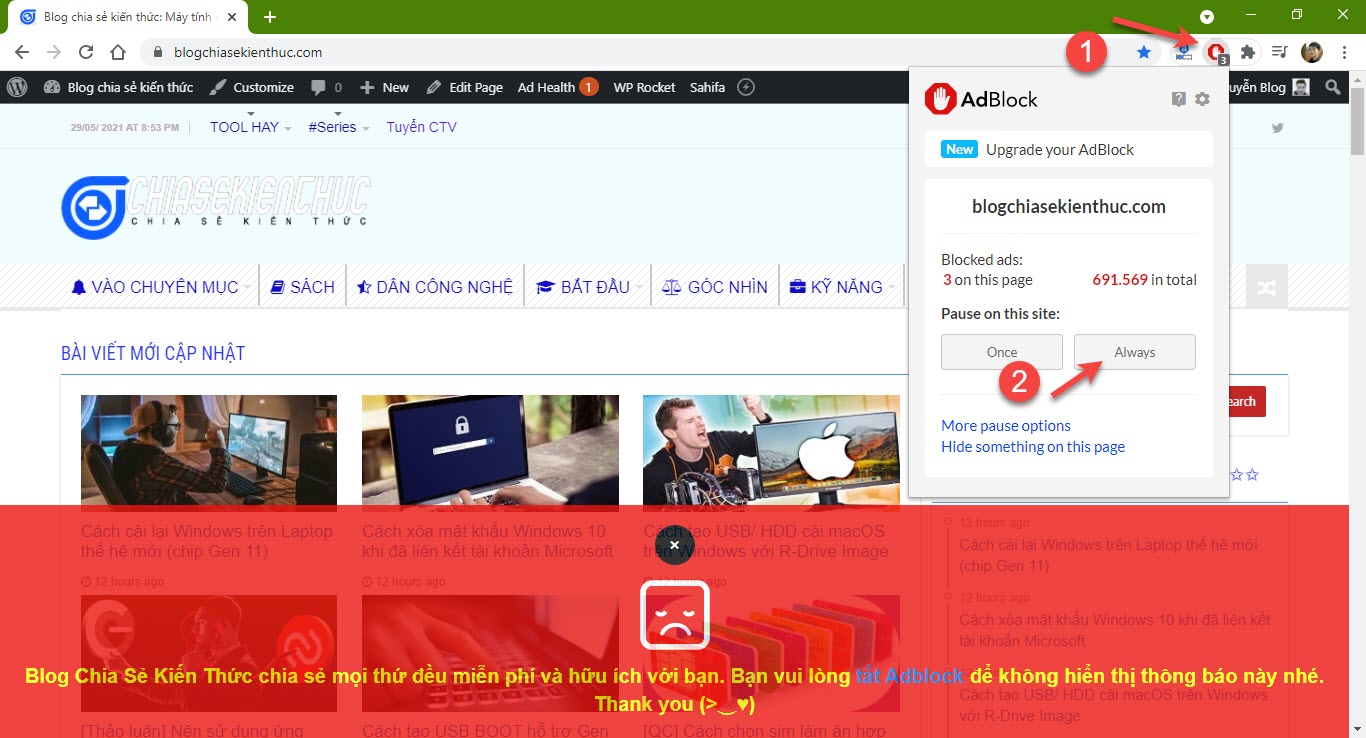Expand the BẮT ĐẦU menu

tap(589, 287)
